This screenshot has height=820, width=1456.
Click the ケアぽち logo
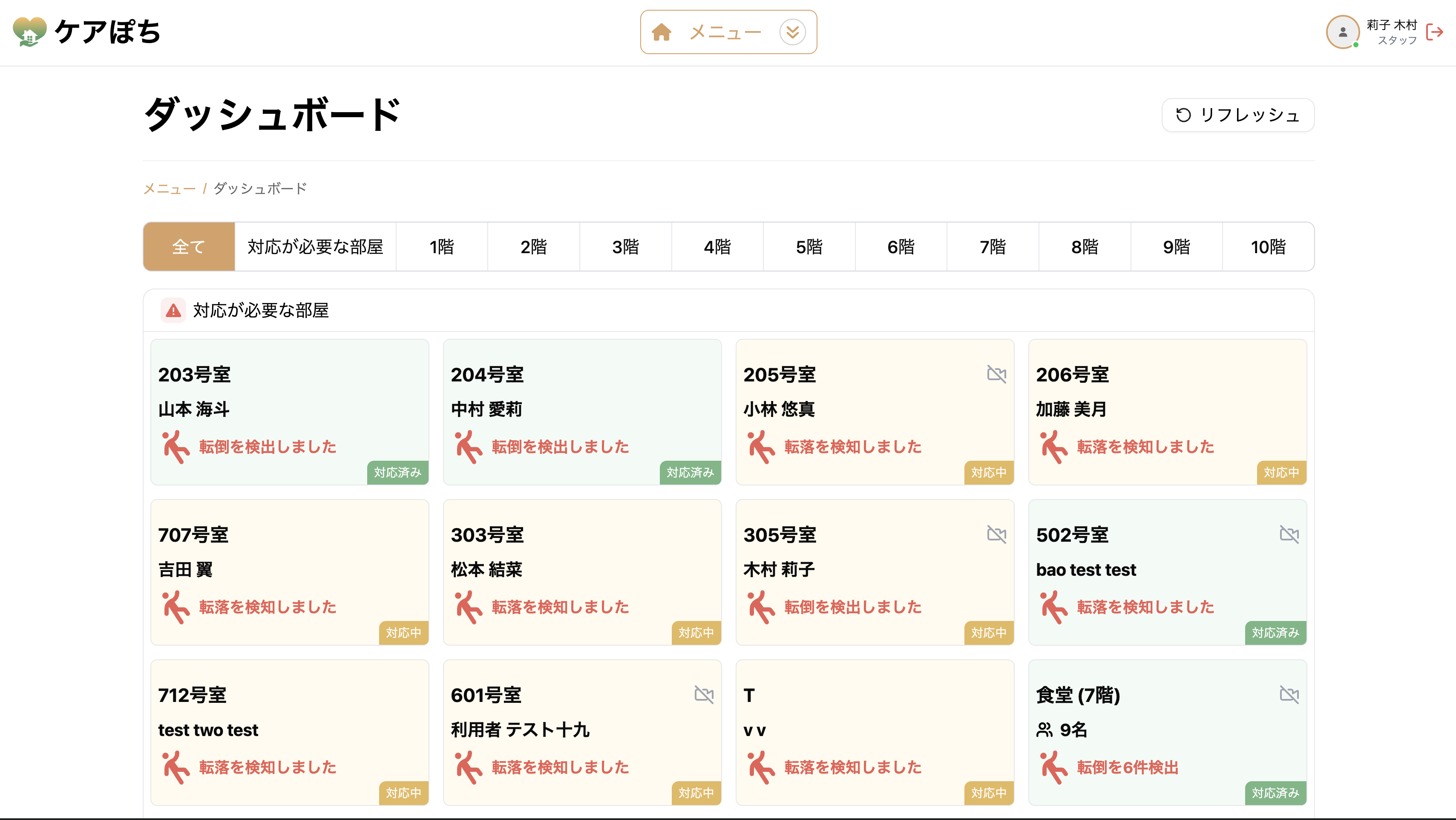point(87,32)
